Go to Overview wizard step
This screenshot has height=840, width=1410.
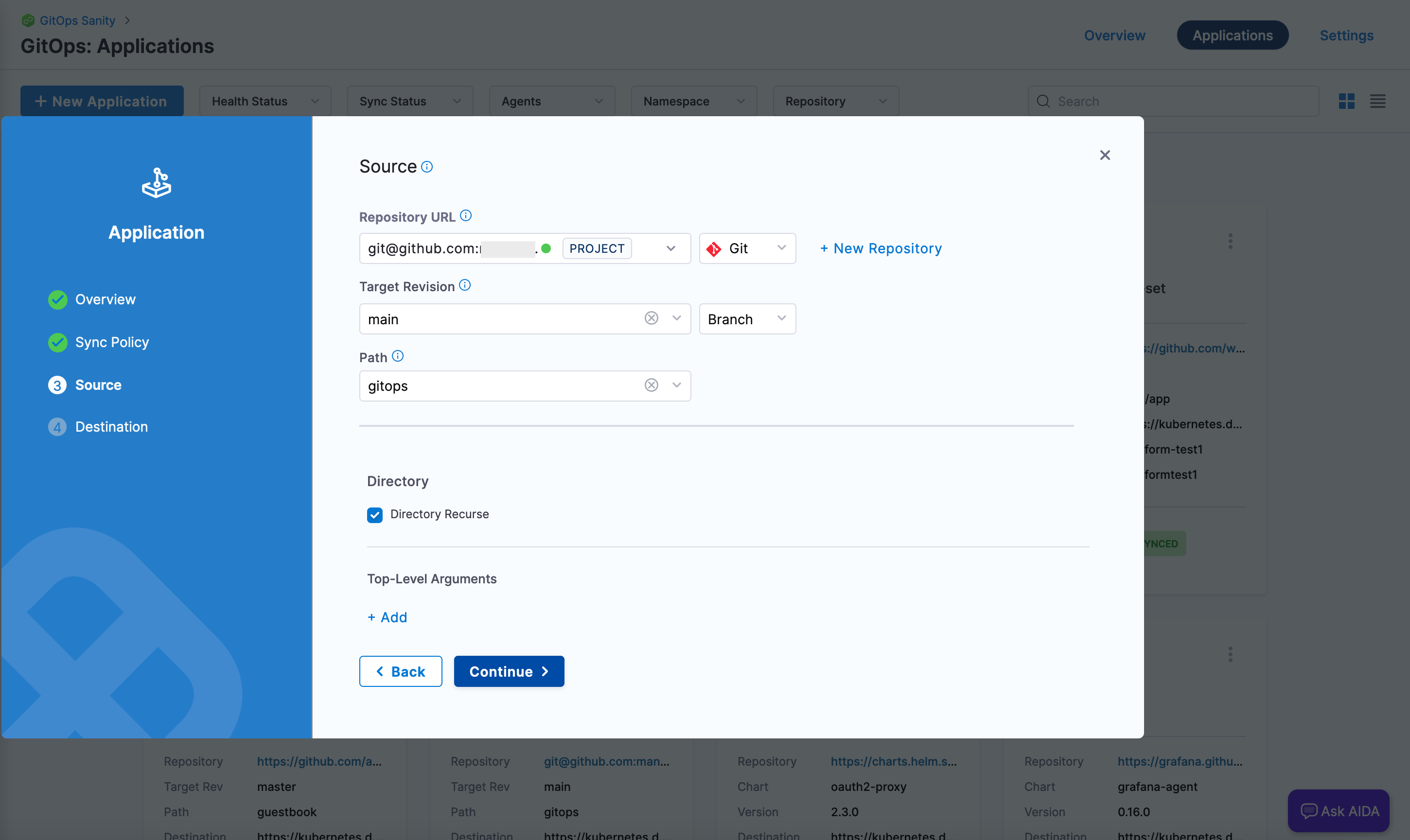[106, 299]
